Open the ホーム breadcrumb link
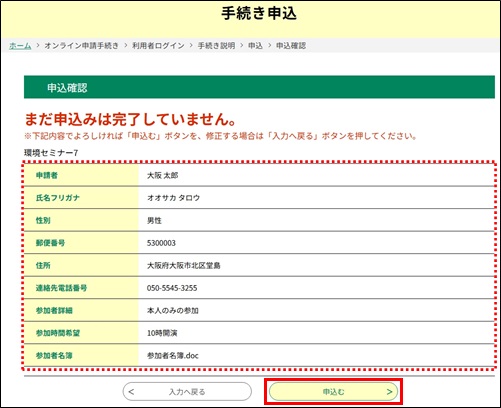The width and height of the screenshot is (501, 408). pos(20,46)
